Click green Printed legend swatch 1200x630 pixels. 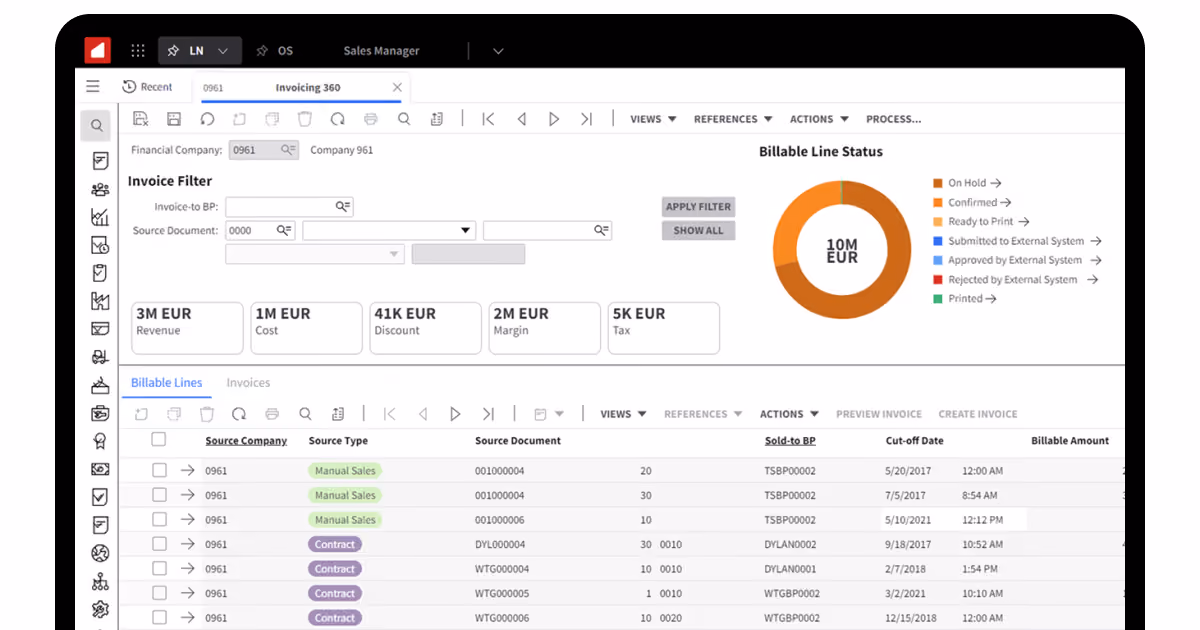click(x=938, y=299)
